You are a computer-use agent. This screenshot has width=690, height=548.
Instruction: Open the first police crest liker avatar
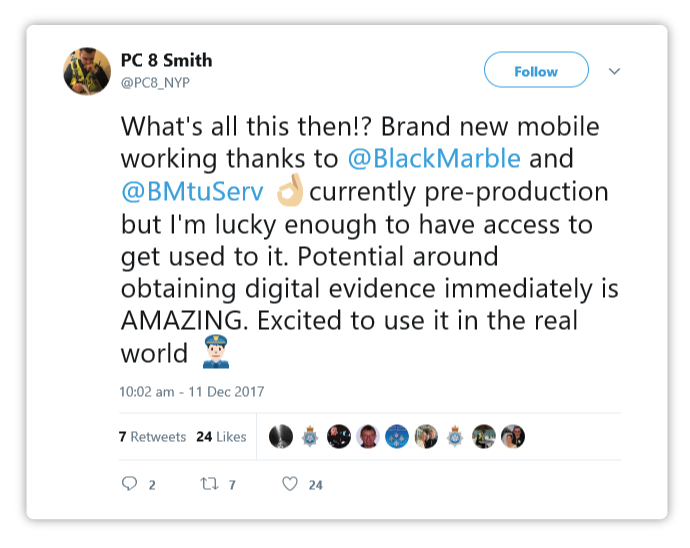[310, 437]
